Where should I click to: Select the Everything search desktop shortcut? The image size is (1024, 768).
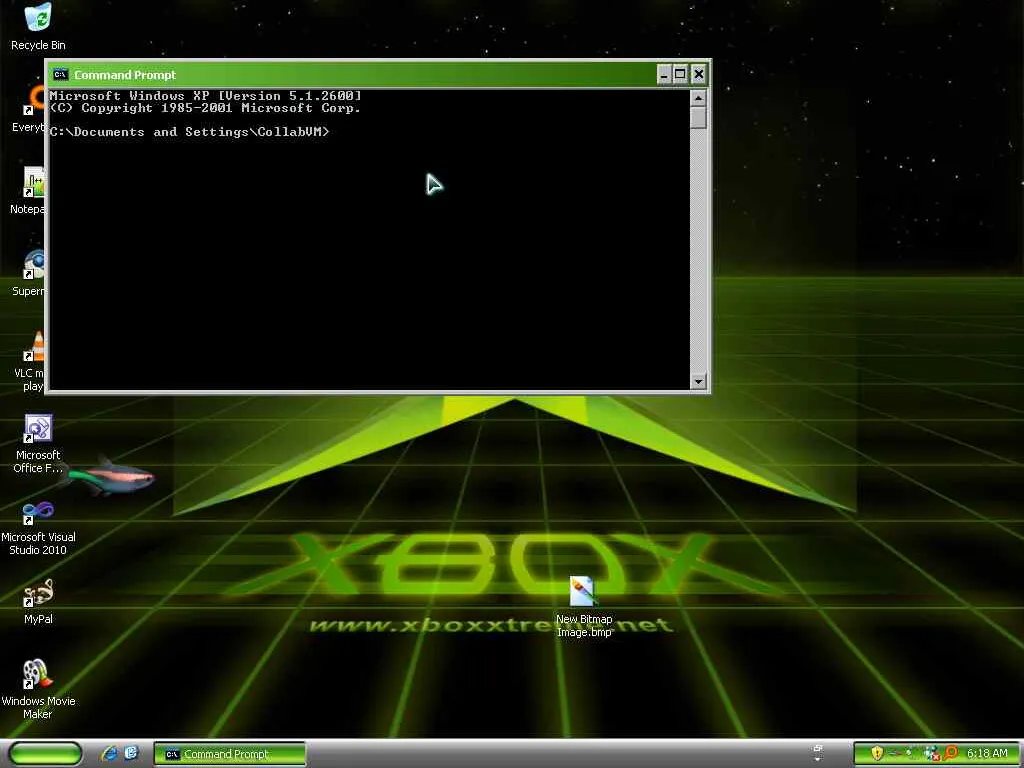tap(29, 108)
